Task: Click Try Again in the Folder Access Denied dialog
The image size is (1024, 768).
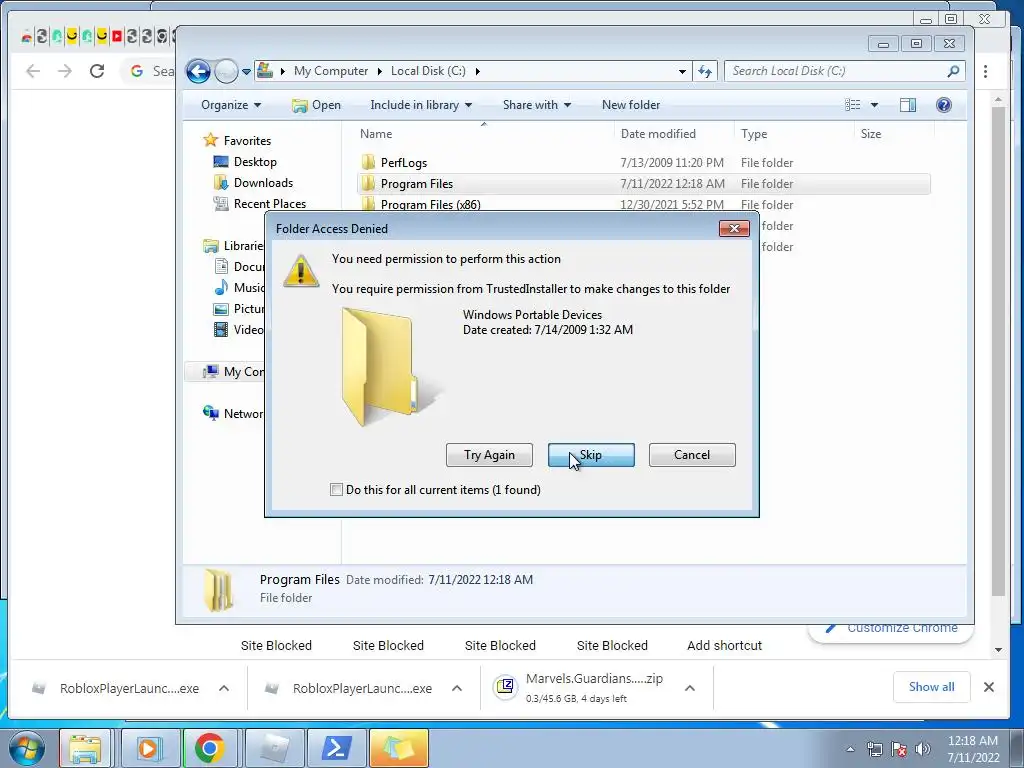Action: [489, 455]
